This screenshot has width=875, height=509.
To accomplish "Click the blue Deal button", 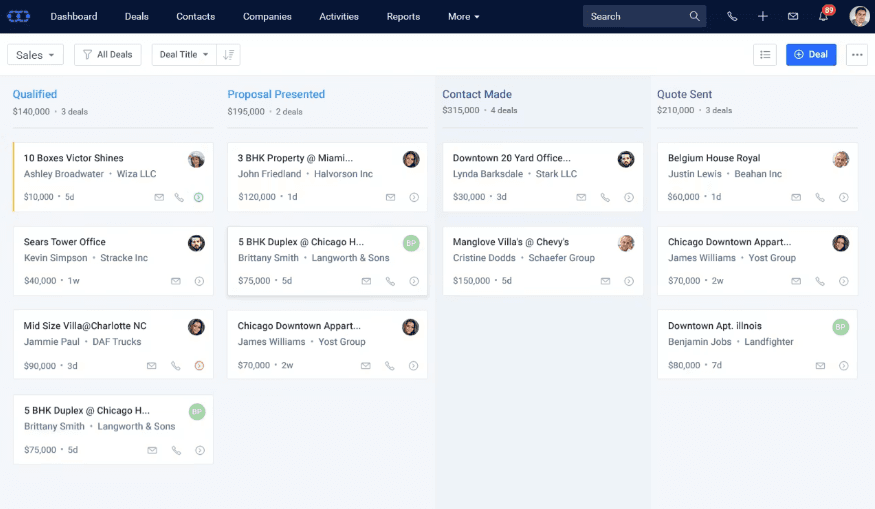I will click(x=811, y=55).
